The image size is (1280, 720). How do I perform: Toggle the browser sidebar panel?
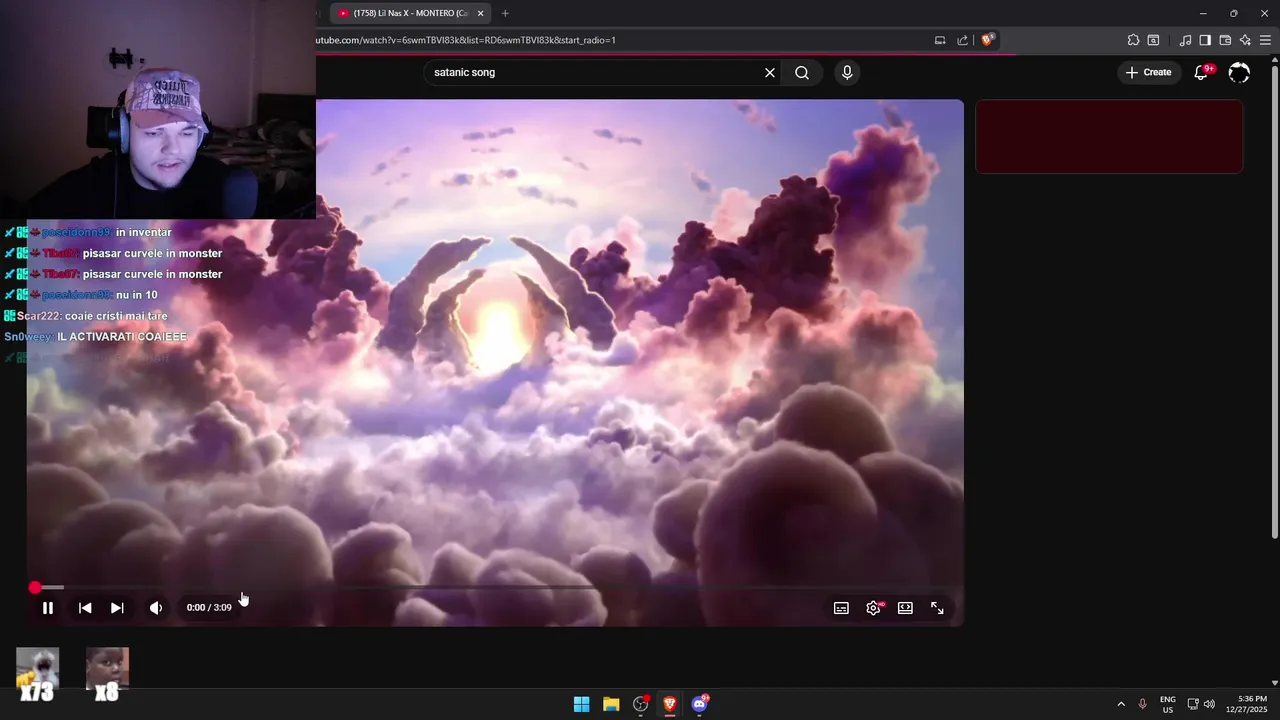(x=1205, y=40)
